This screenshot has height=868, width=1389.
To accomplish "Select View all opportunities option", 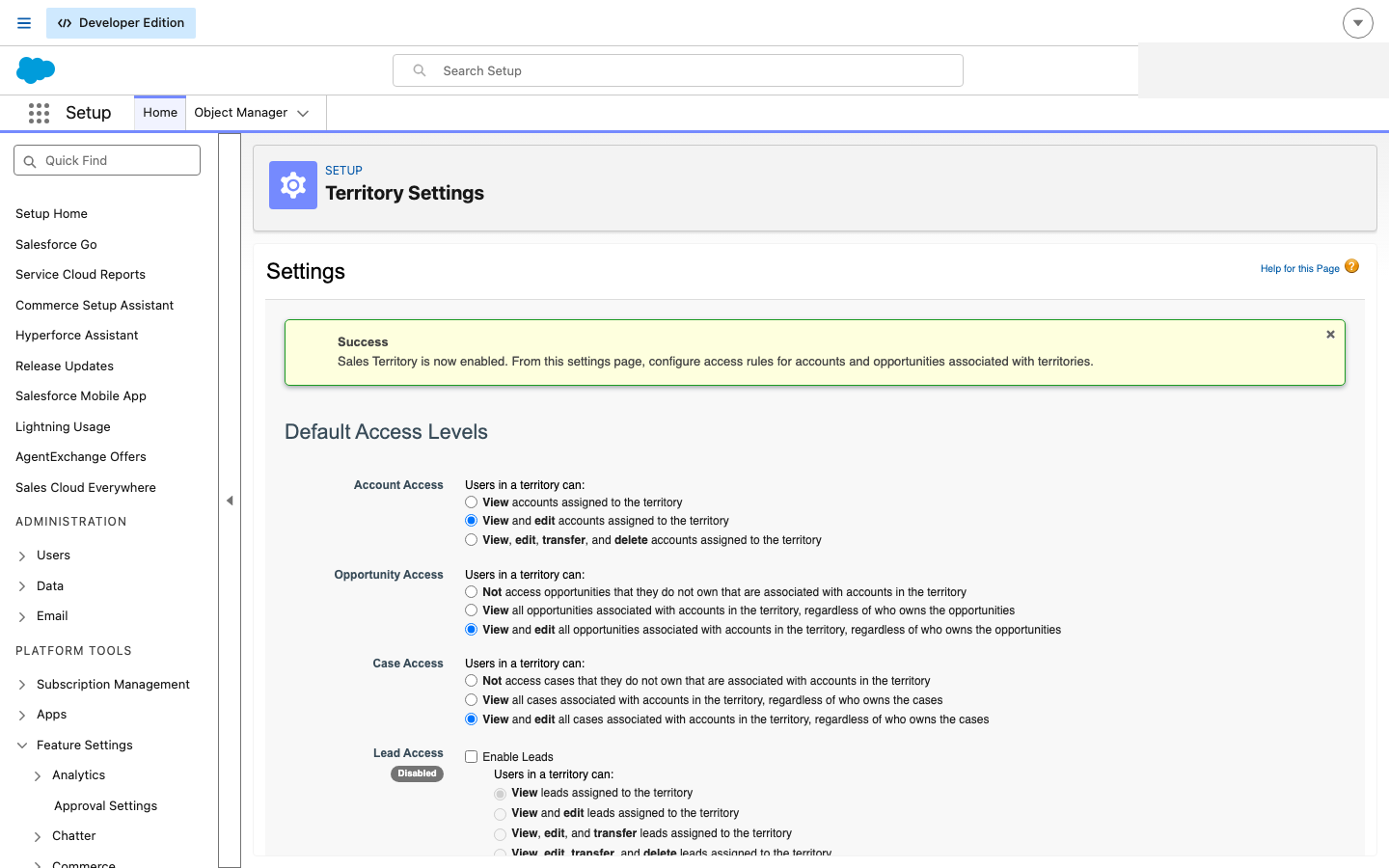I will (471, 610).
